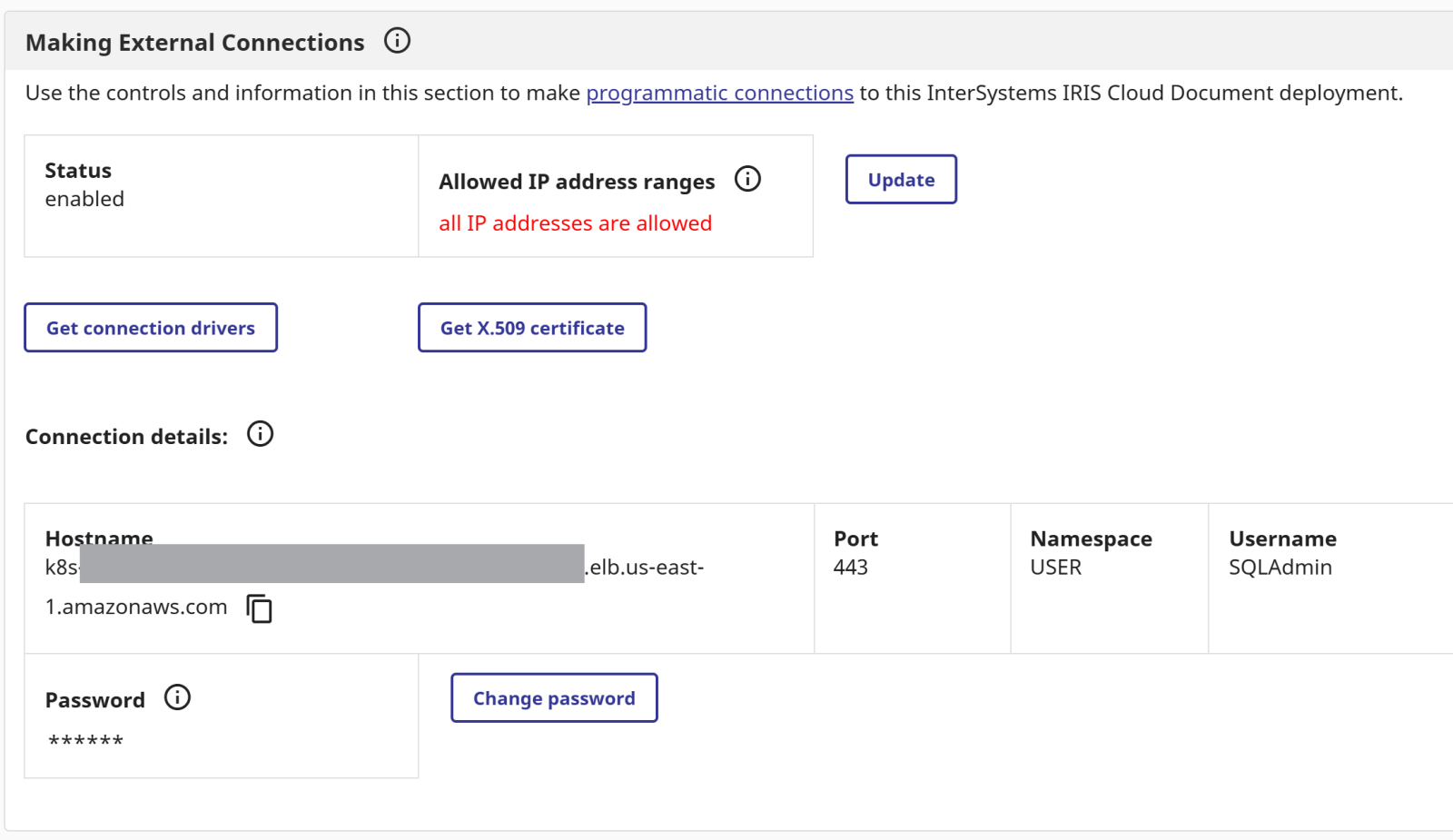Viewport: 1453px width, 840px height.
Task: Click red 'all IP addresses are allowed' text
Action: click(x=575, y=223)
